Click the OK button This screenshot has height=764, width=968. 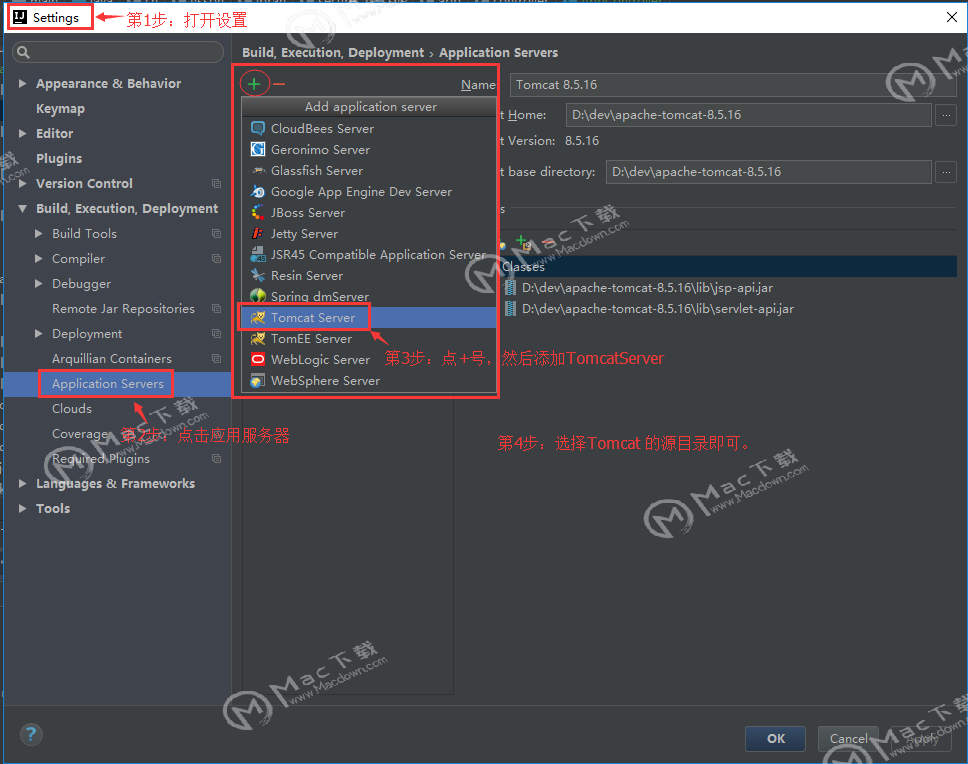pos(775,739)
